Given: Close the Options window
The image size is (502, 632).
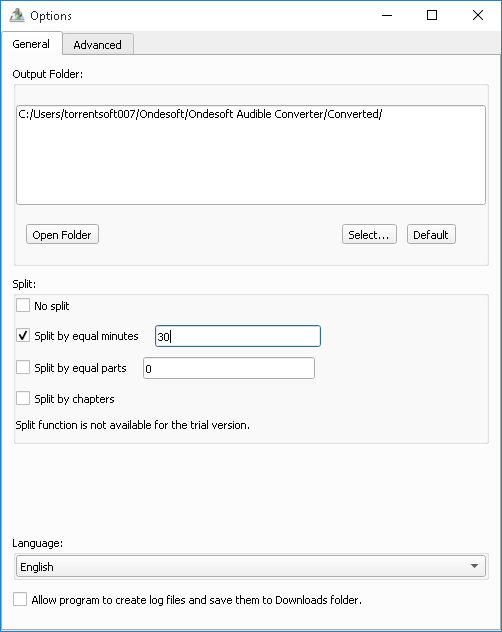Looking at the screenshot, I should [x=478, y=15].
